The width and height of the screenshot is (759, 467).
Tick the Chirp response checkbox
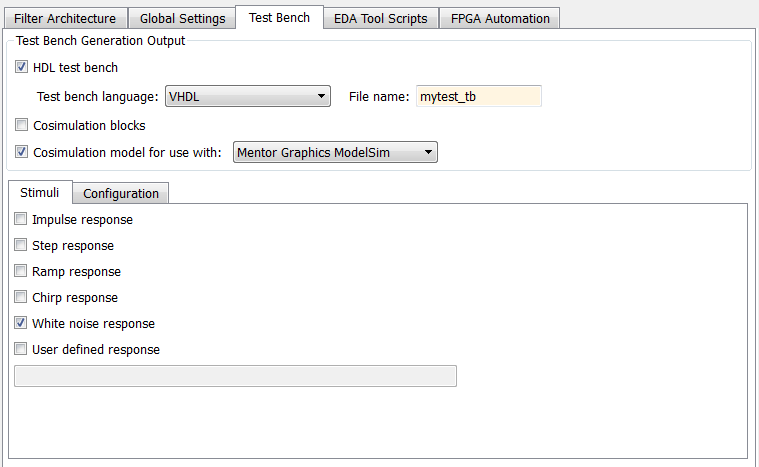(21, 297)
